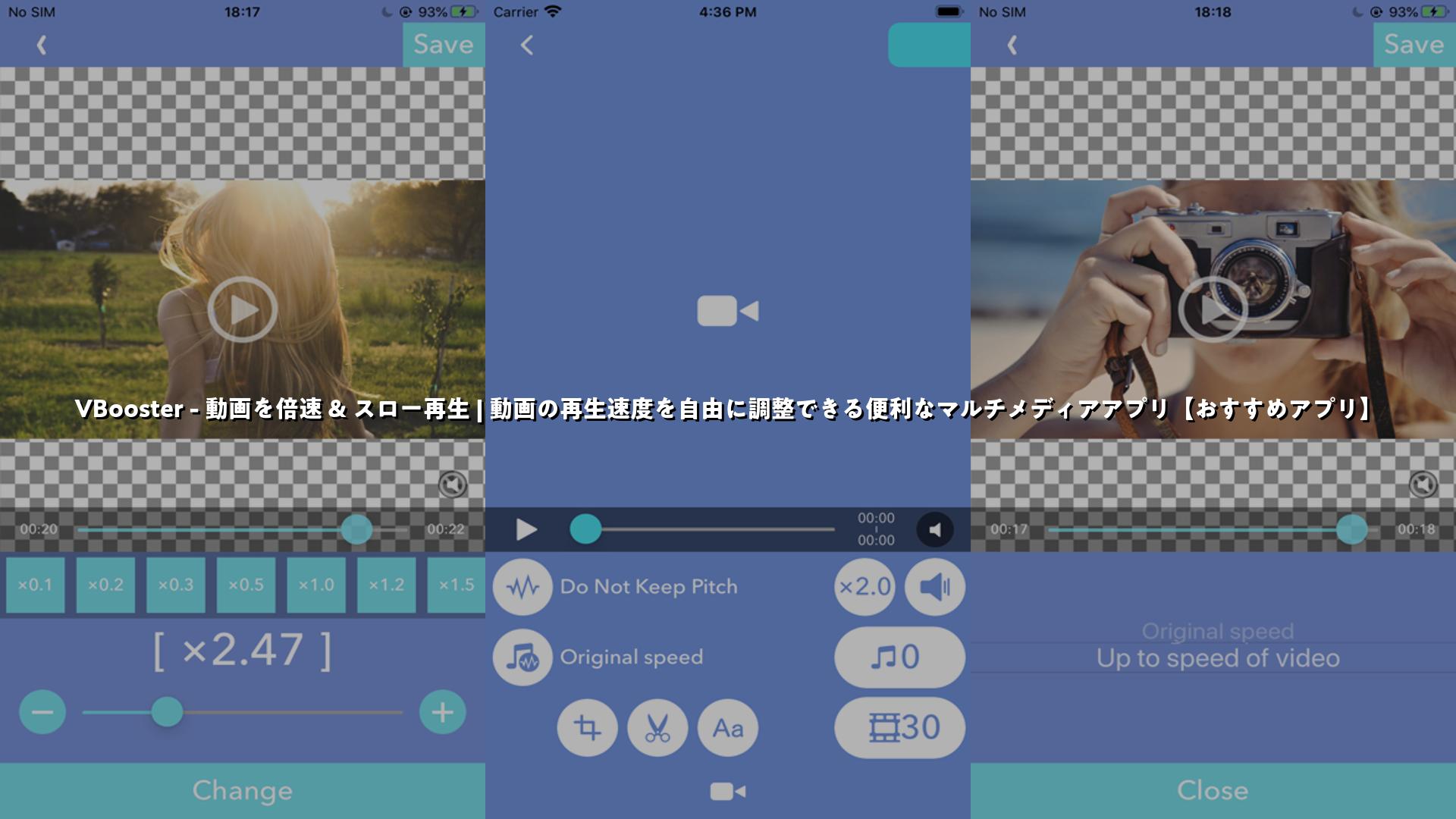Choose Up to speed of video
The image size is (1456, 819).
coord(1218,658)
